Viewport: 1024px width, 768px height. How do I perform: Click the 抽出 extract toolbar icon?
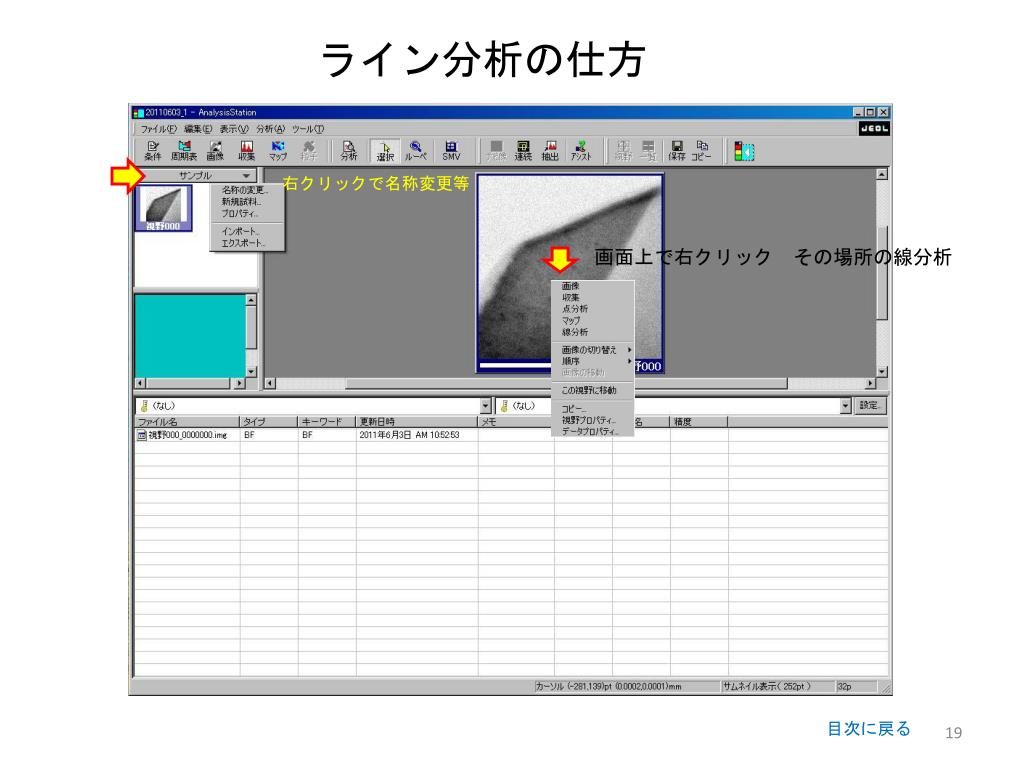[x=551, y=151]
